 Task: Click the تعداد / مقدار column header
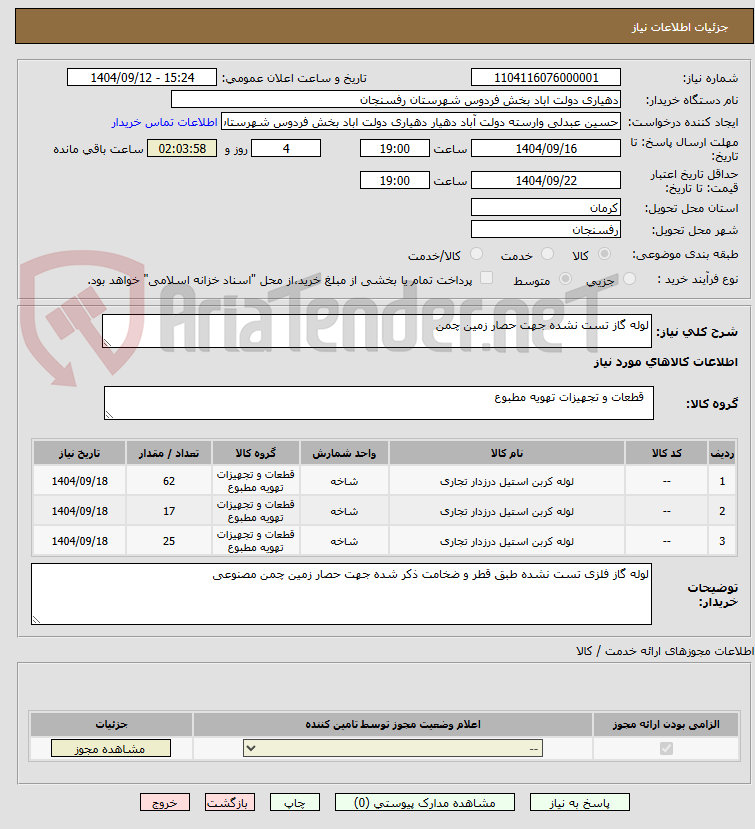tap(169, 453)
